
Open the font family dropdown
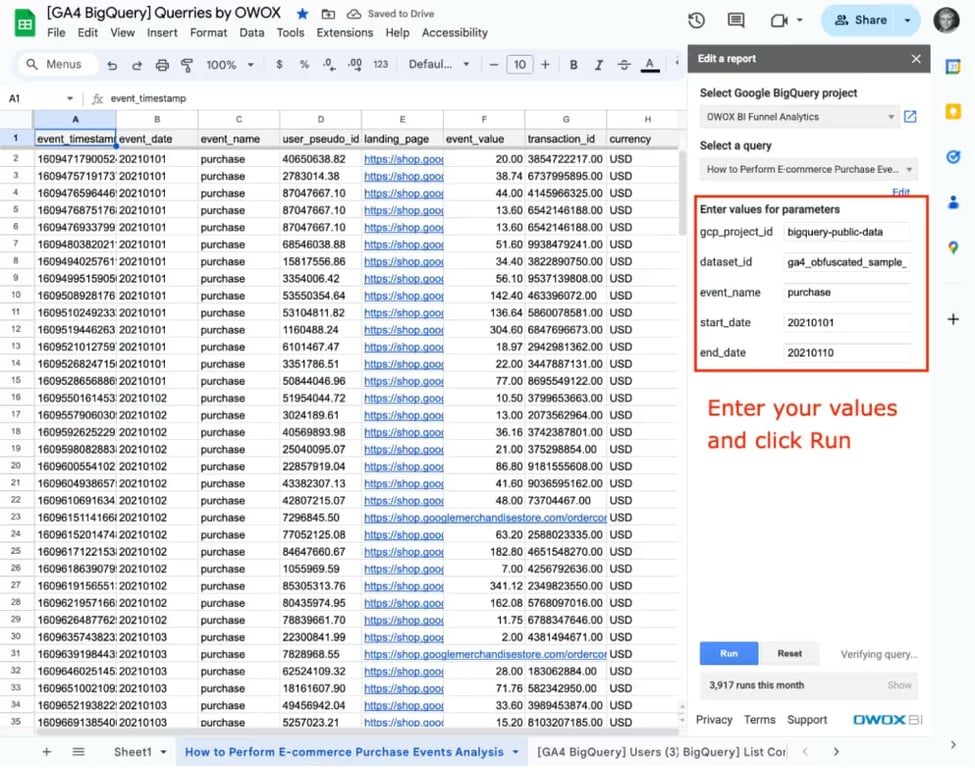point(438,64)
